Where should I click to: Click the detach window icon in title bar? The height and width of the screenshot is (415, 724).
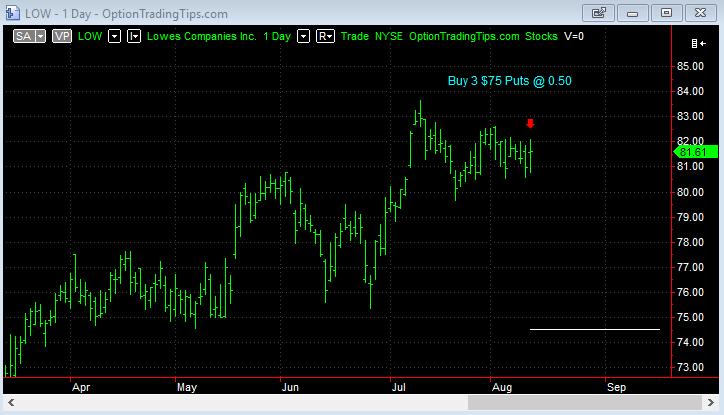[598, 12]
